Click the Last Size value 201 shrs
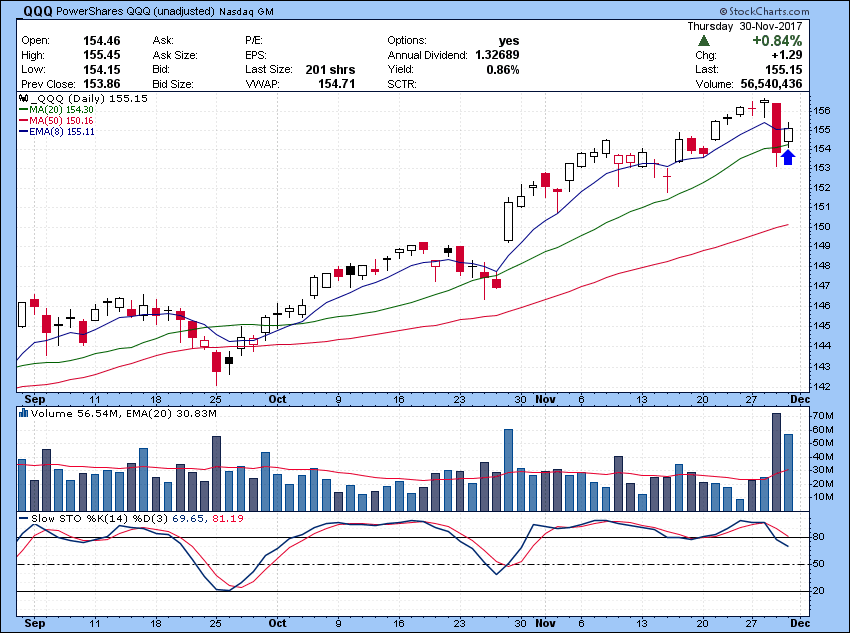This screenshot has height=633, width=850. 330,69
